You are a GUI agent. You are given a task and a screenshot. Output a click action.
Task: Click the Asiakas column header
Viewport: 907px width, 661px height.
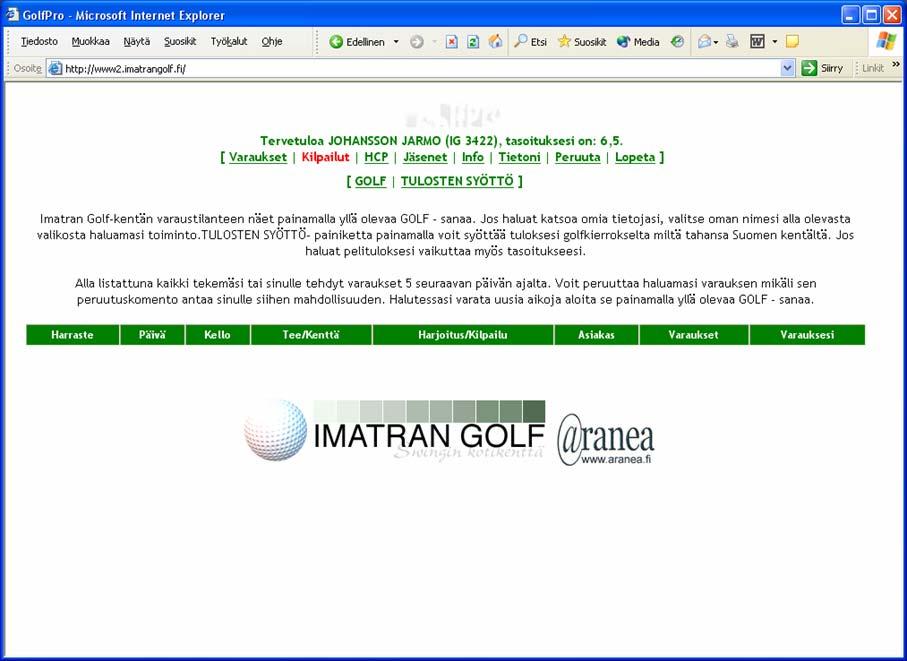click(596, 335)
